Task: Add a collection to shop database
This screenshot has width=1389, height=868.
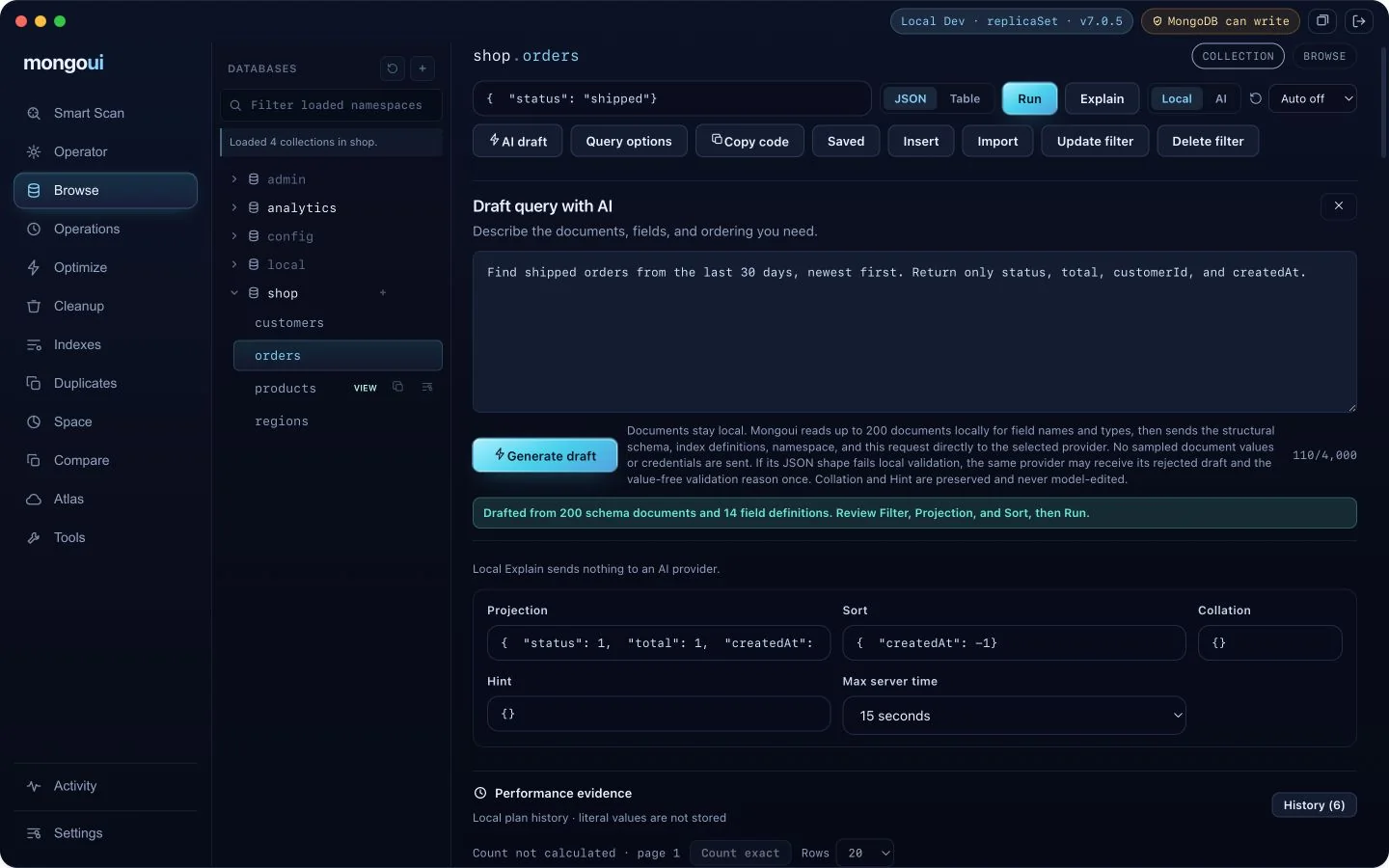Action: (383, 293)
